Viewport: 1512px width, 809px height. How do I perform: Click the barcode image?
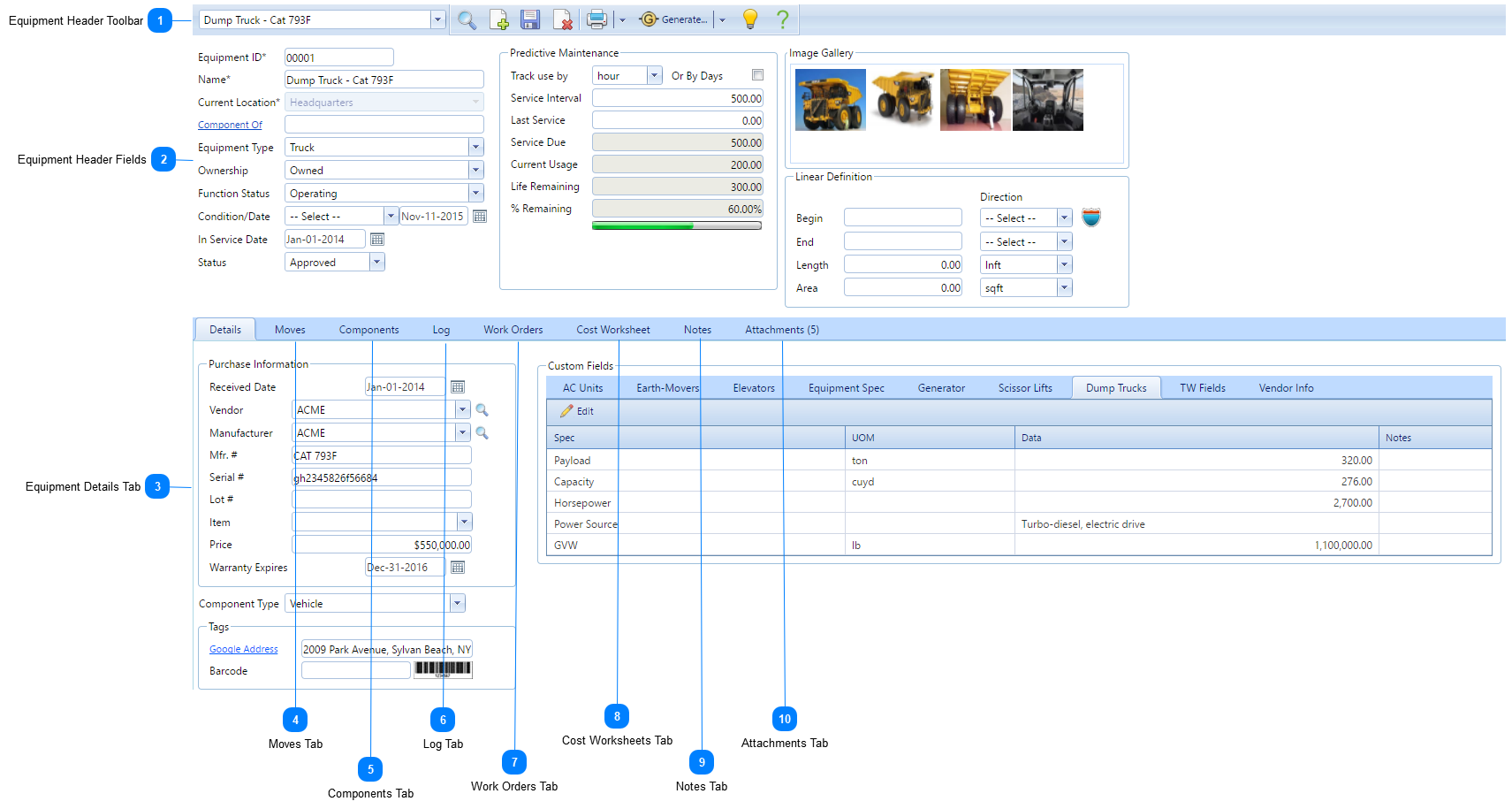click(444, 670)
